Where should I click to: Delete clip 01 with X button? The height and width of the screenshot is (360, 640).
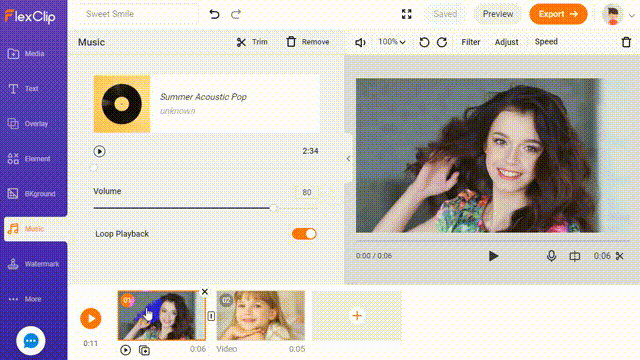204,292
